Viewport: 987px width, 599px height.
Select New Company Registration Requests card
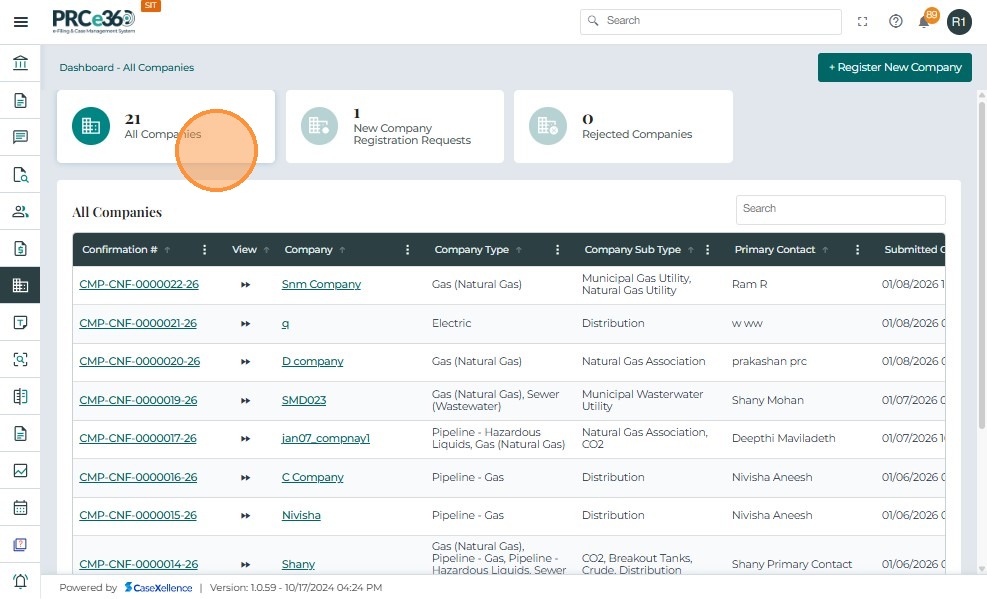coord(394,126)
